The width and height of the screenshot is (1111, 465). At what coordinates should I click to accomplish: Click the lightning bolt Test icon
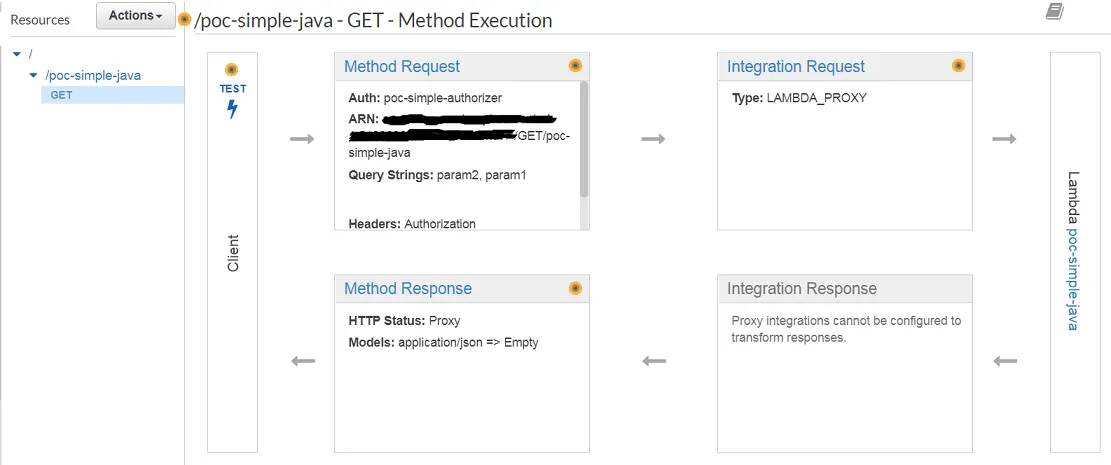coord(233,109)
